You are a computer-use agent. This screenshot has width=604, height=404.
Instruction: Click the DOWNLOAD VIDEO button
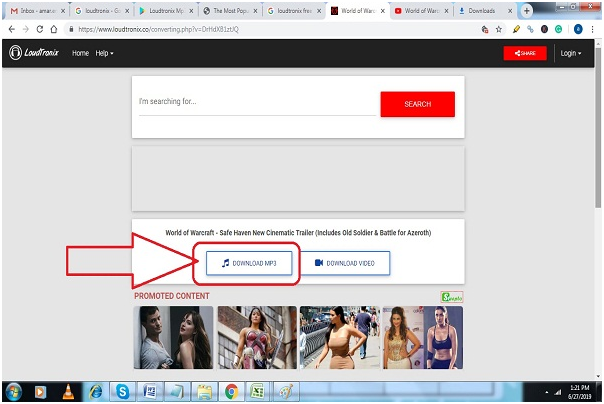click(x=345, y=263)
